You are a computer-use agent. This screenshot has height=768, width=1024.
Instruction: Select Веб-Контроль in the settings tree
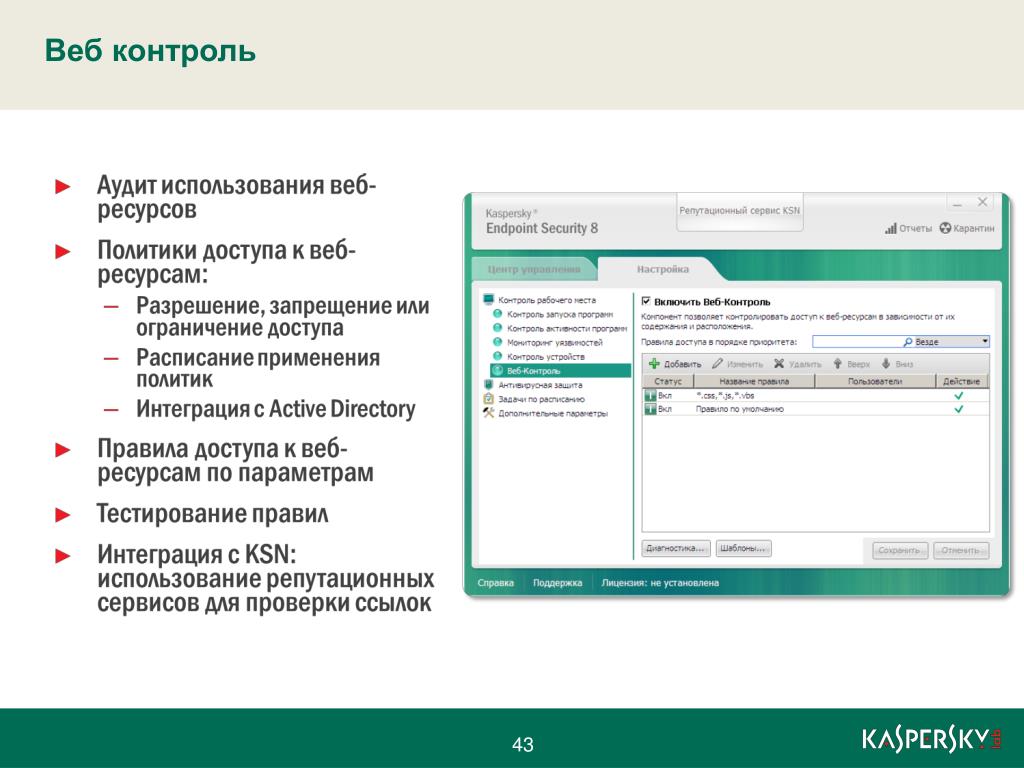pos(560,370)
